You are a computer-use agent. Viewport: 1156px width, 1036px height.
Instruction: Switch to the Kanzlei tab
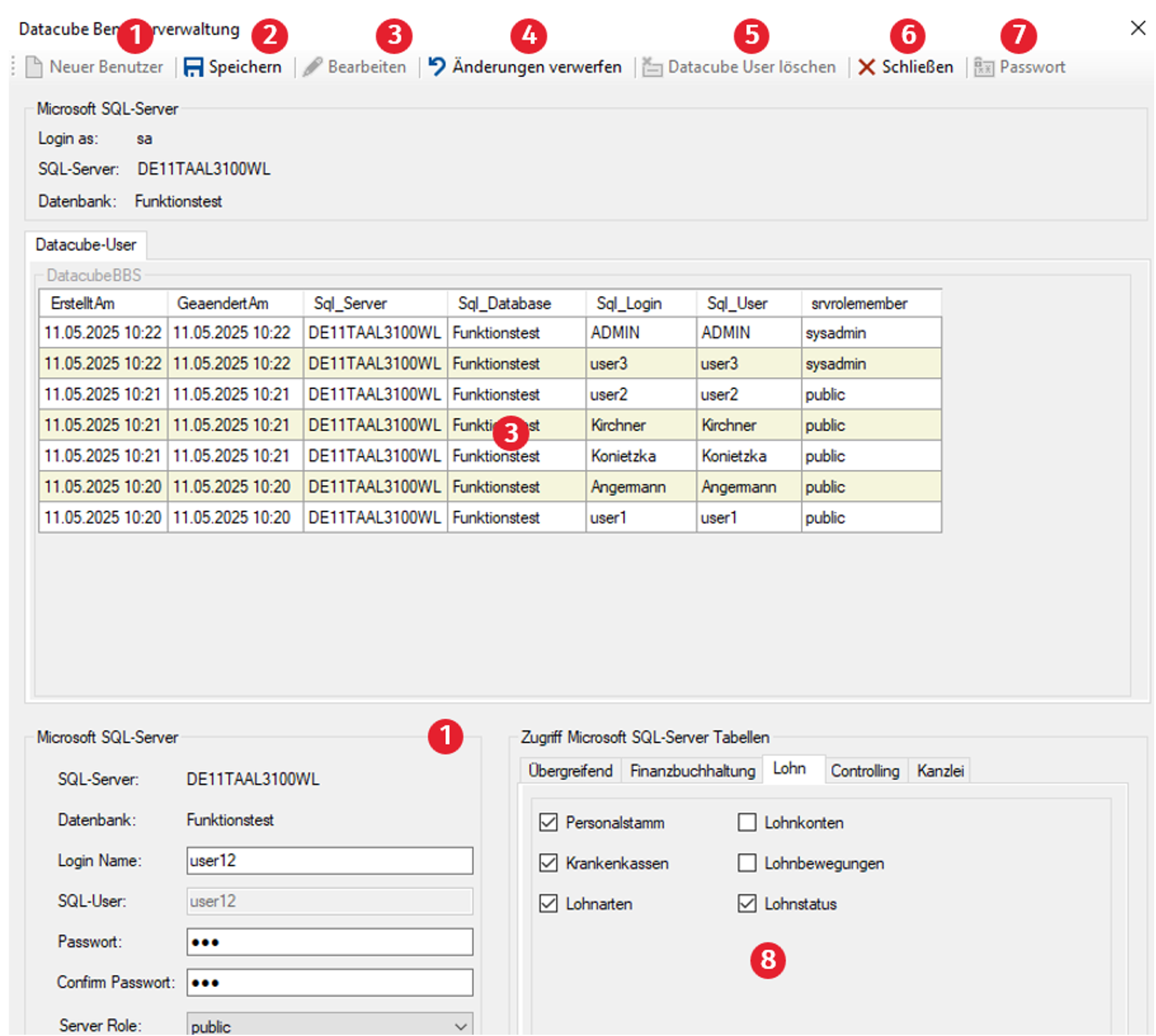click(940, 770)
